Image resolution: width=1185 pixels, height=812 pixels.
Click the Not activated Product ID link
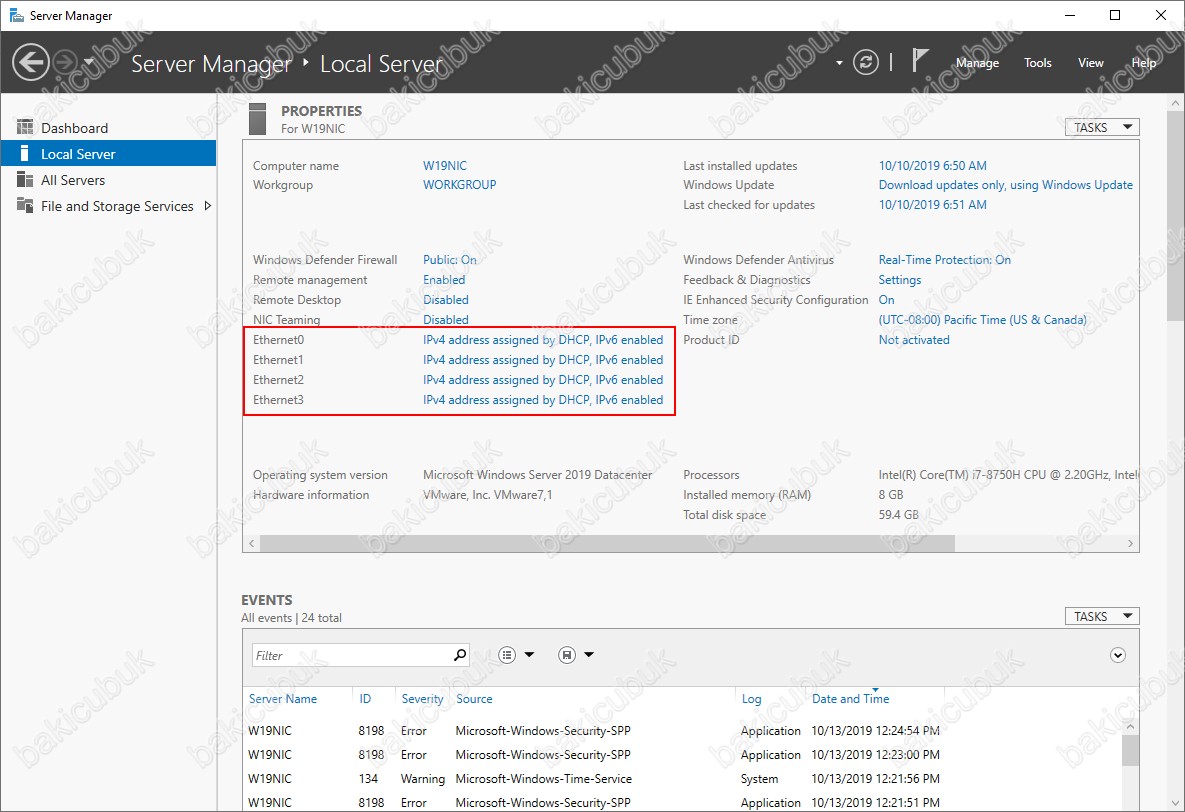(914, 339)
